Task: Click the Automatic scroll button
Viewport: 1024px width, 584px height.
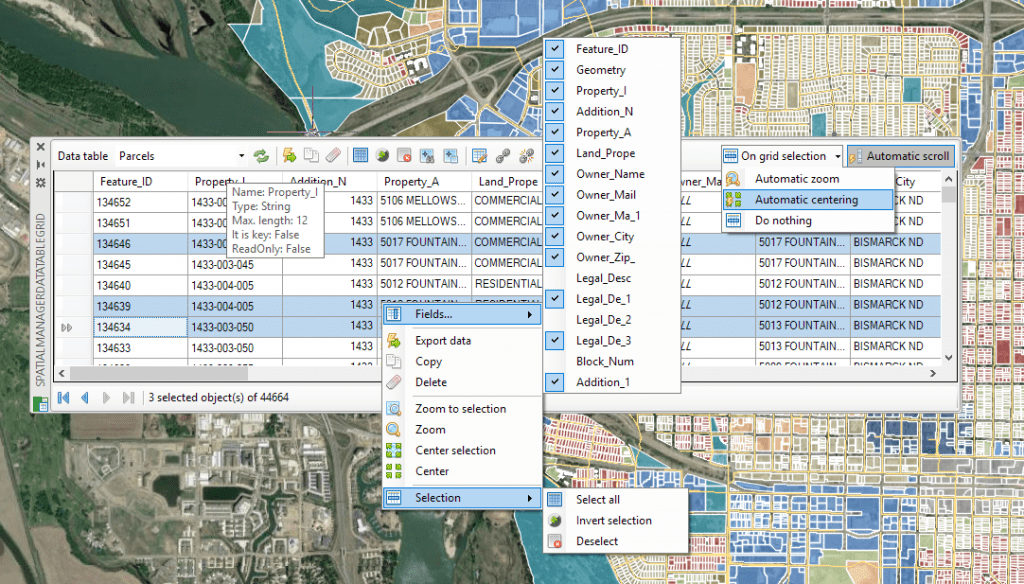Action: click(901, 155)
